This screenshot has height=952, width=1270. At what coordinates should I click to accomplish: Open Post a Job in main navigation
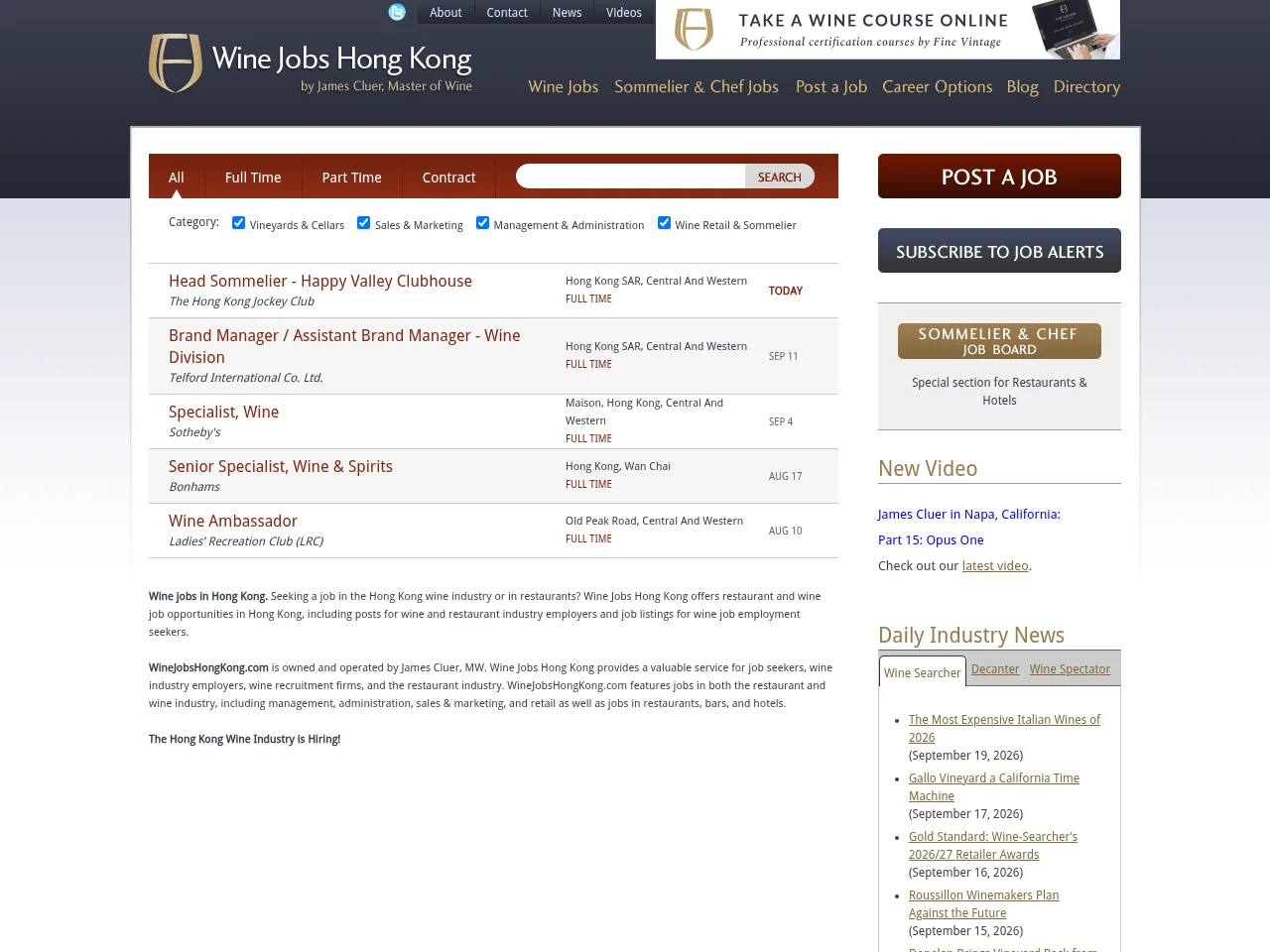831,87
